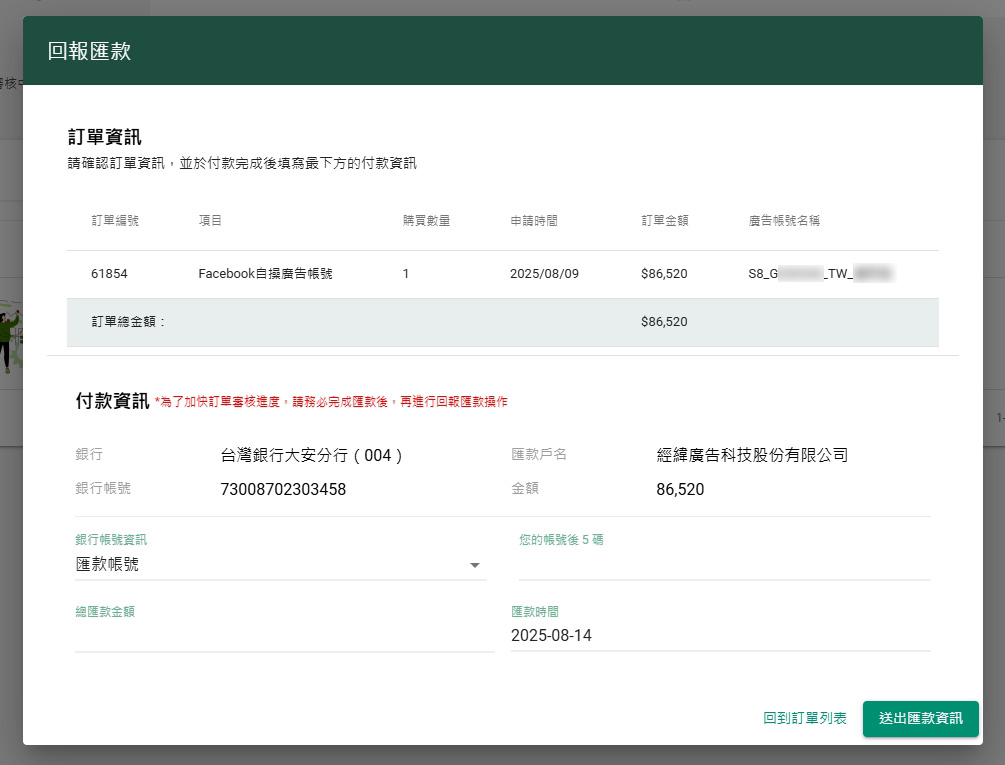The width and height of the screenshot is (1005, 765).
Task: Click bank account number 73008702303458
Action: click(283, 489)
